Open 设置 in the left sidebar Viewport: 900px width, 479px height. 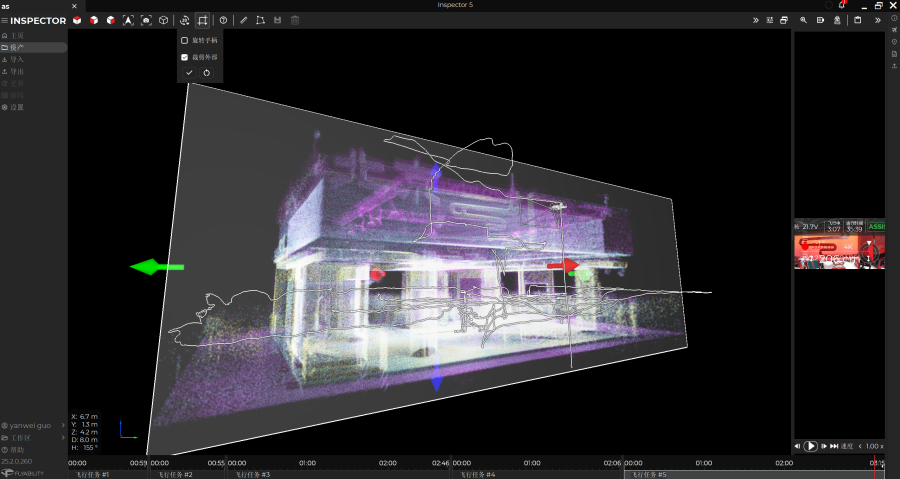click(17, 107)
